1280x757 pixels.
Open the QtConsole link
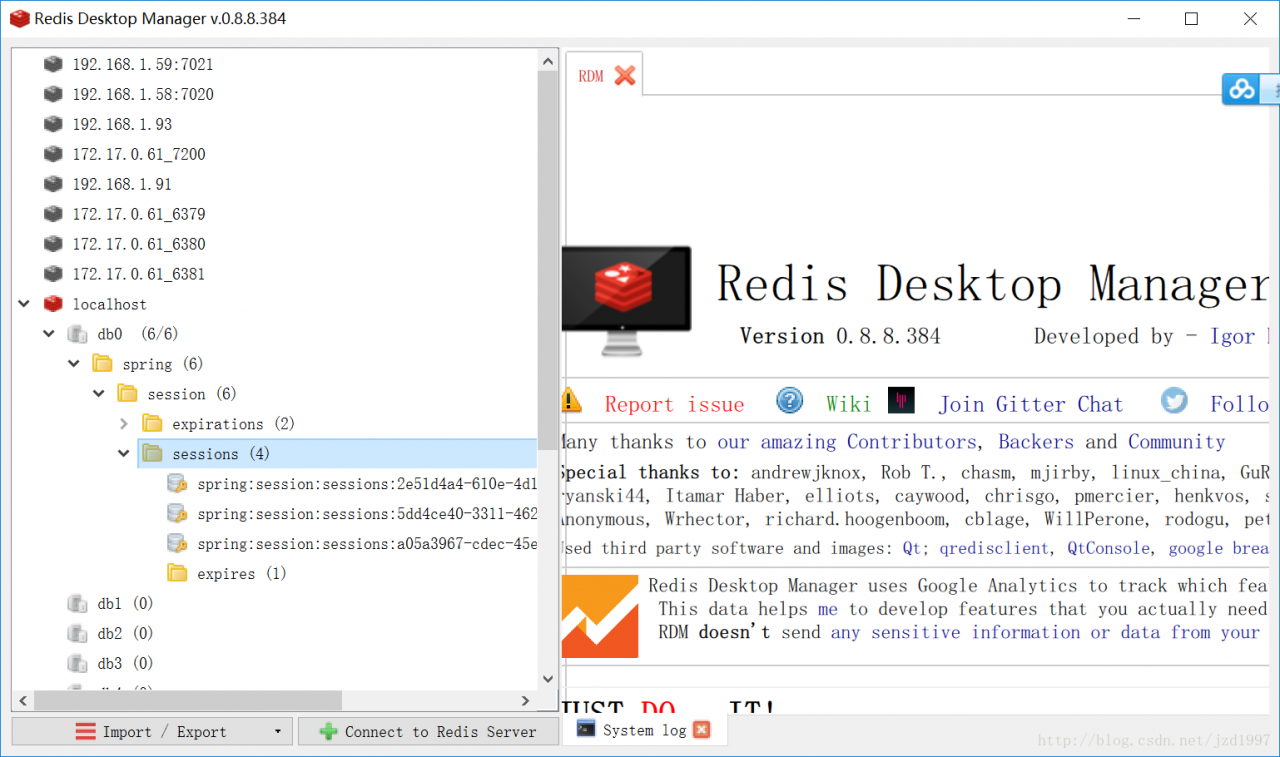1106,548
